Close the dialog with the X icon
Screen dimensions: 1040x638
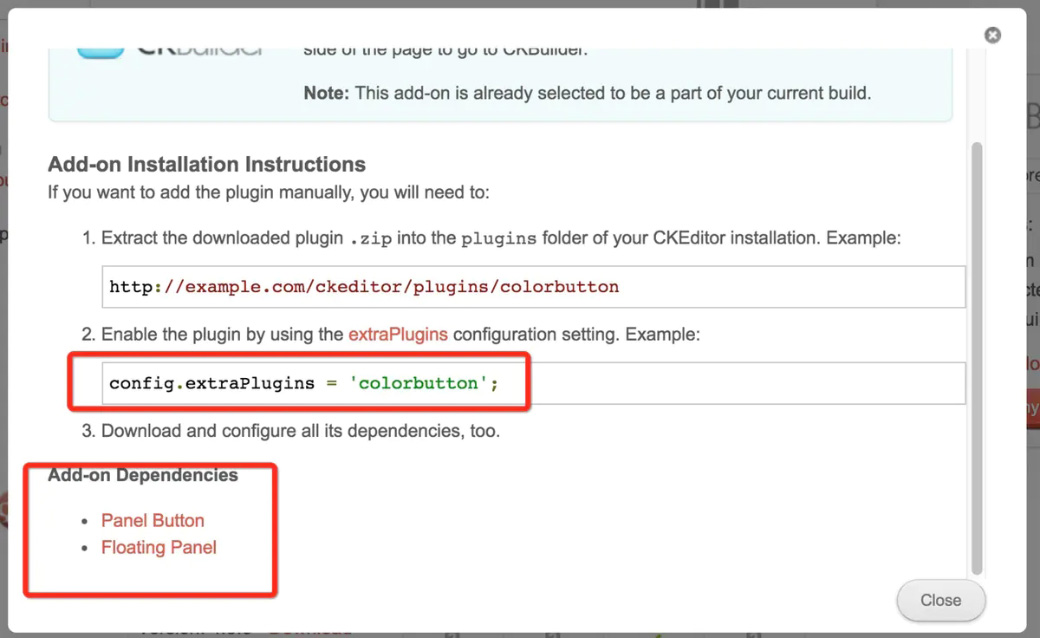tap(992, 35)
